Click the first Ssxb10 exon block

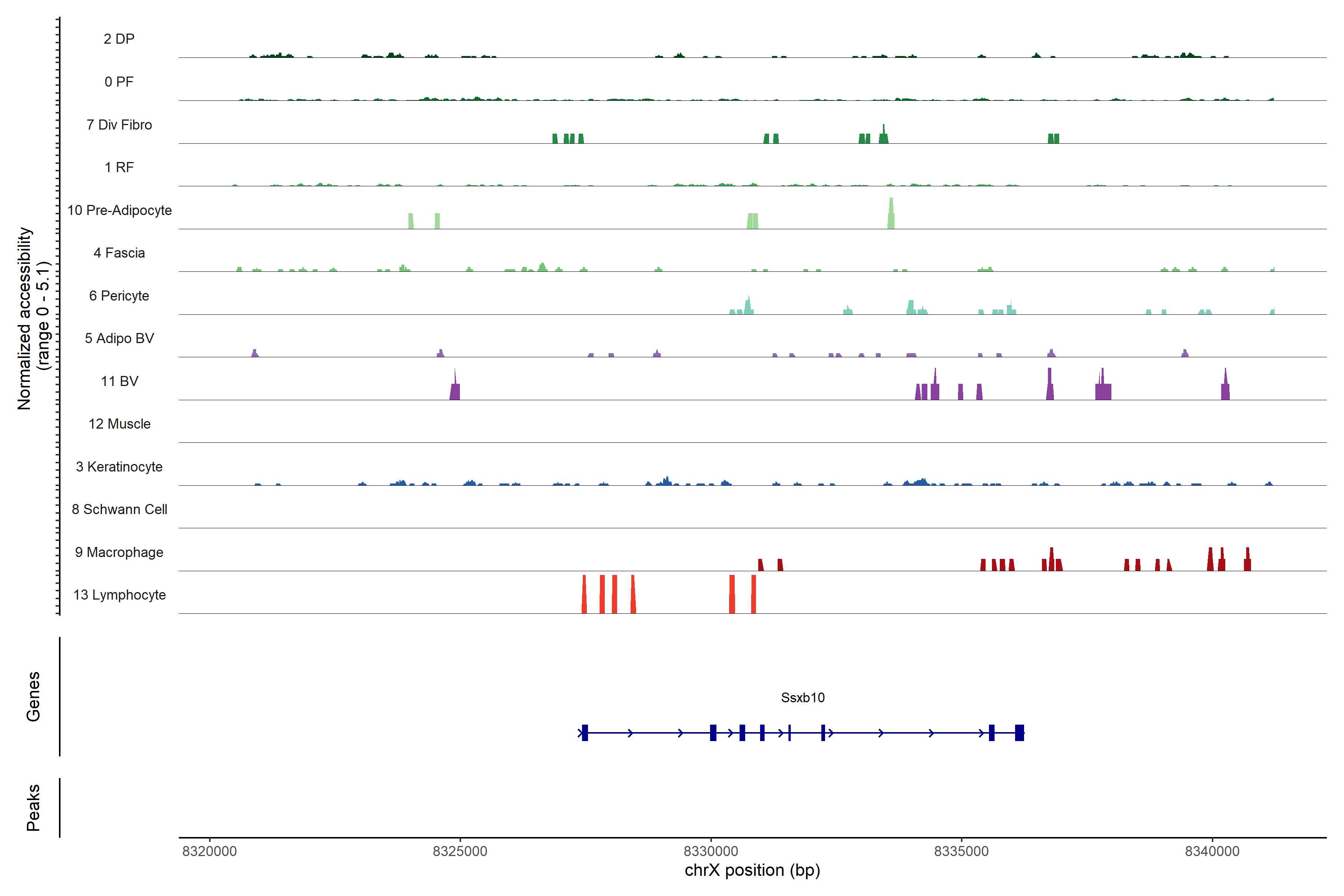click(585, 732)
